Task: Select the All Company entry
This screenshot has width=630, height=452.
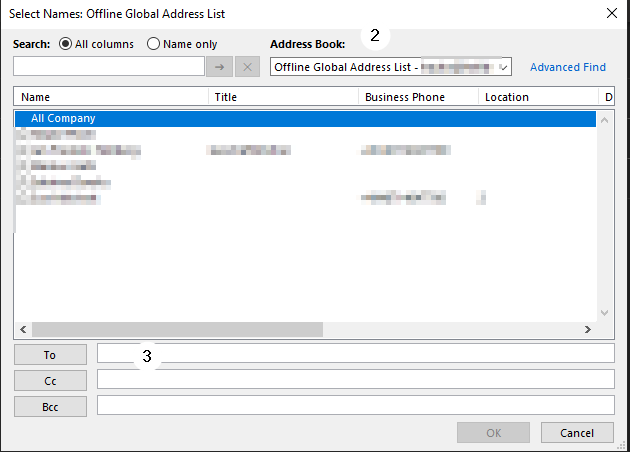Action: [62, 118]
